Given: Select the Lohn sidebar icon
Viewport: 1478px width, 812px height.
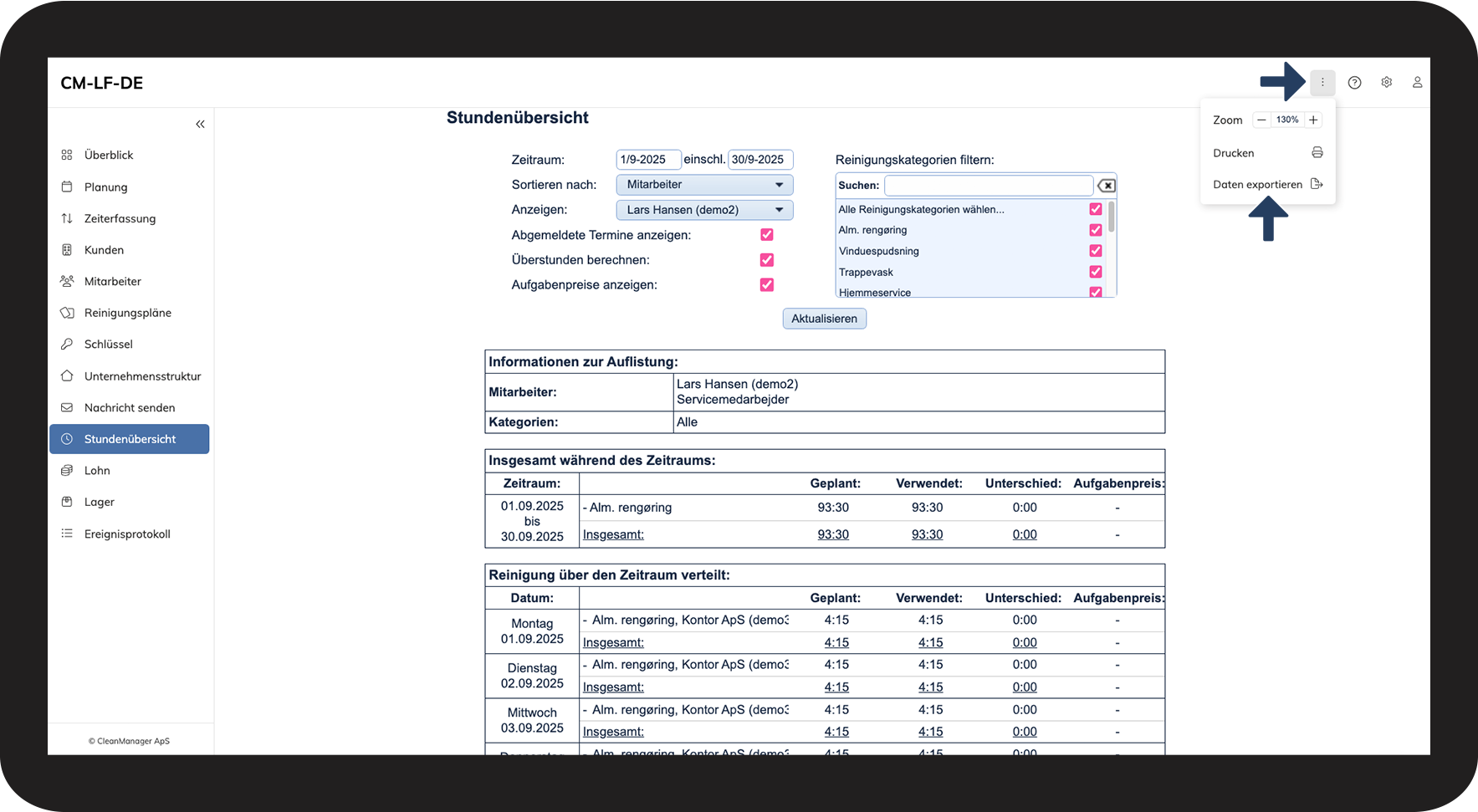Looking at the screenshot, I should [67, 470].
